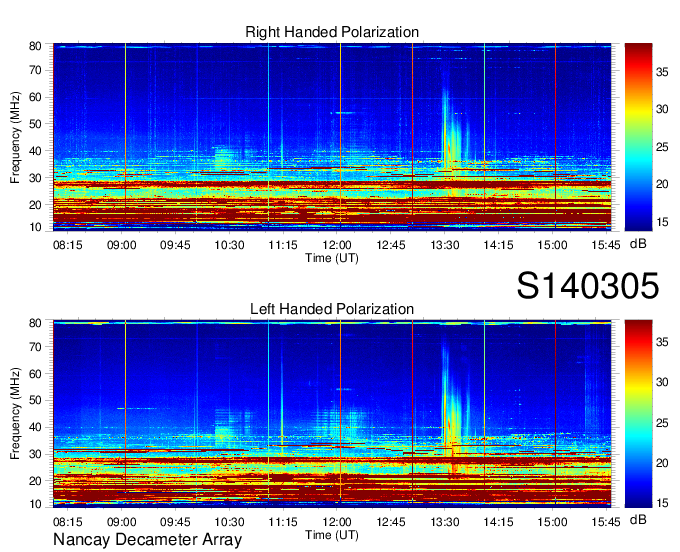Click the 60 MHz tick of Right Handed plot
This screenshot has height=552, width=680.
point(36,97)
